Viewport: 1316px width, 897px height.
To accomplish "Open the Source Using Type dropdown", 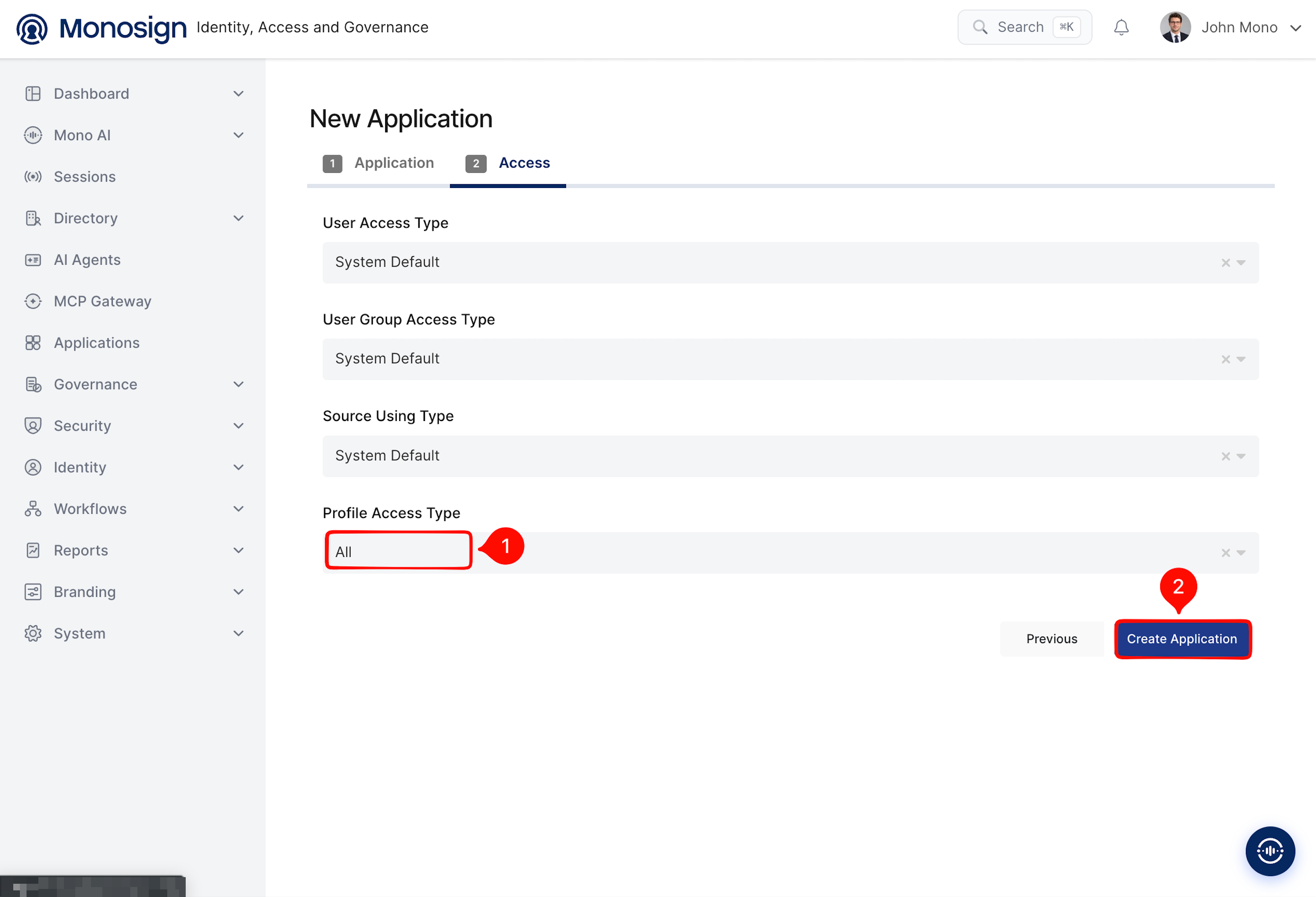I will coord(1241,457).
